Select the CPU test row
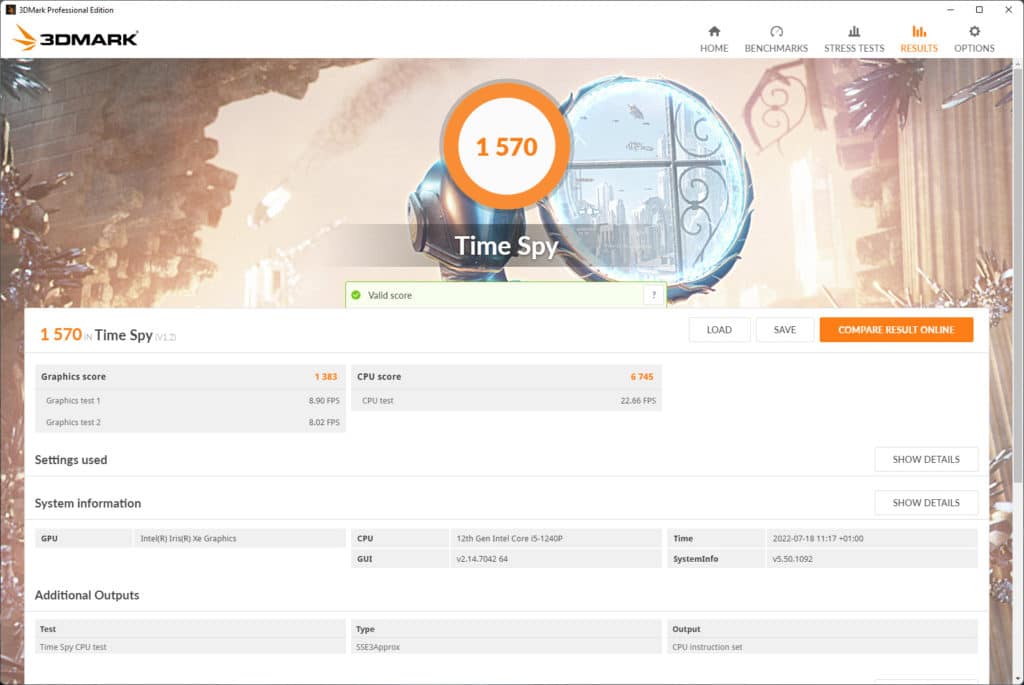 506,400
